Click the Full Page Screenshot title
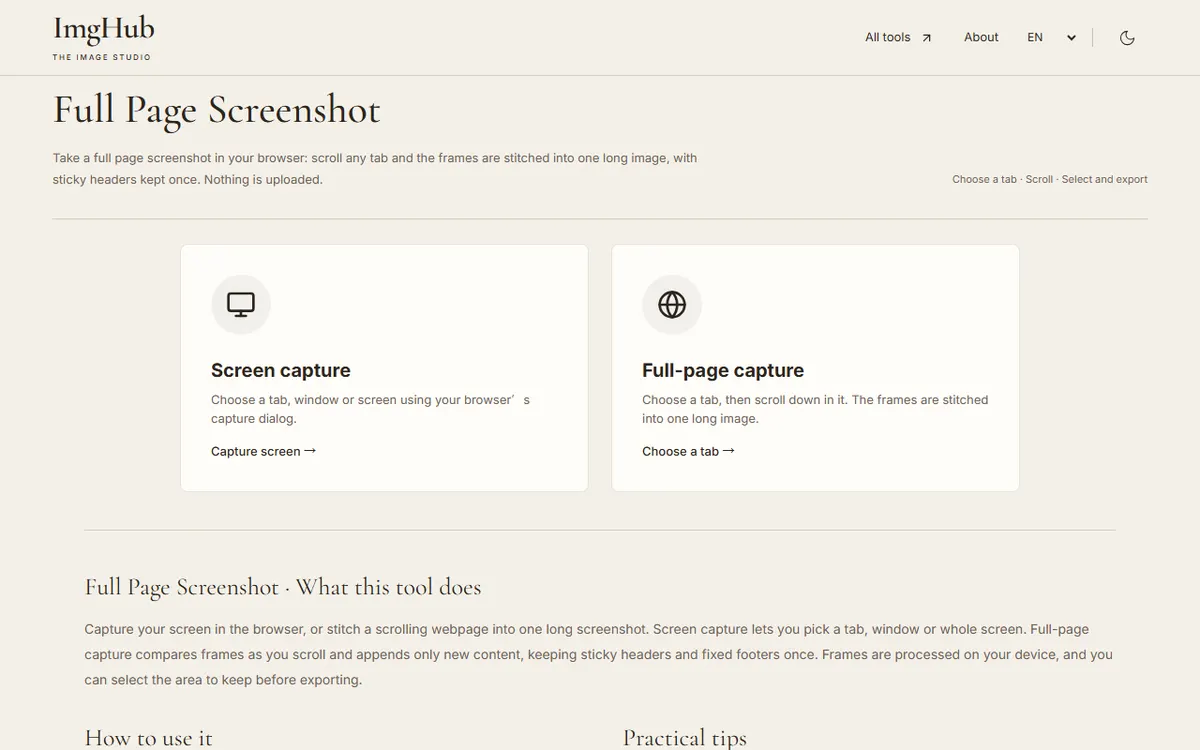 point(217,109)
